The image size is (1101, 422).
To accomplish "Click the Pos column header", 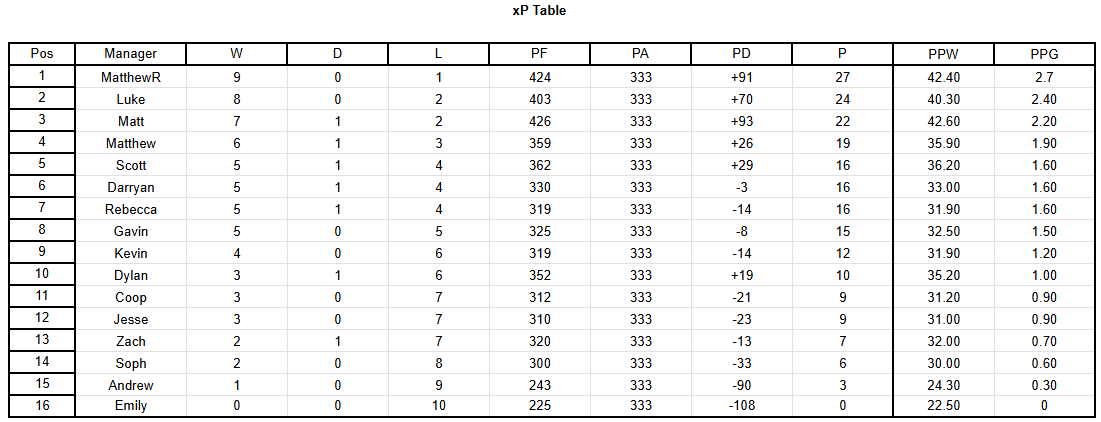I will pyautogui.click(x=41, y=54).
